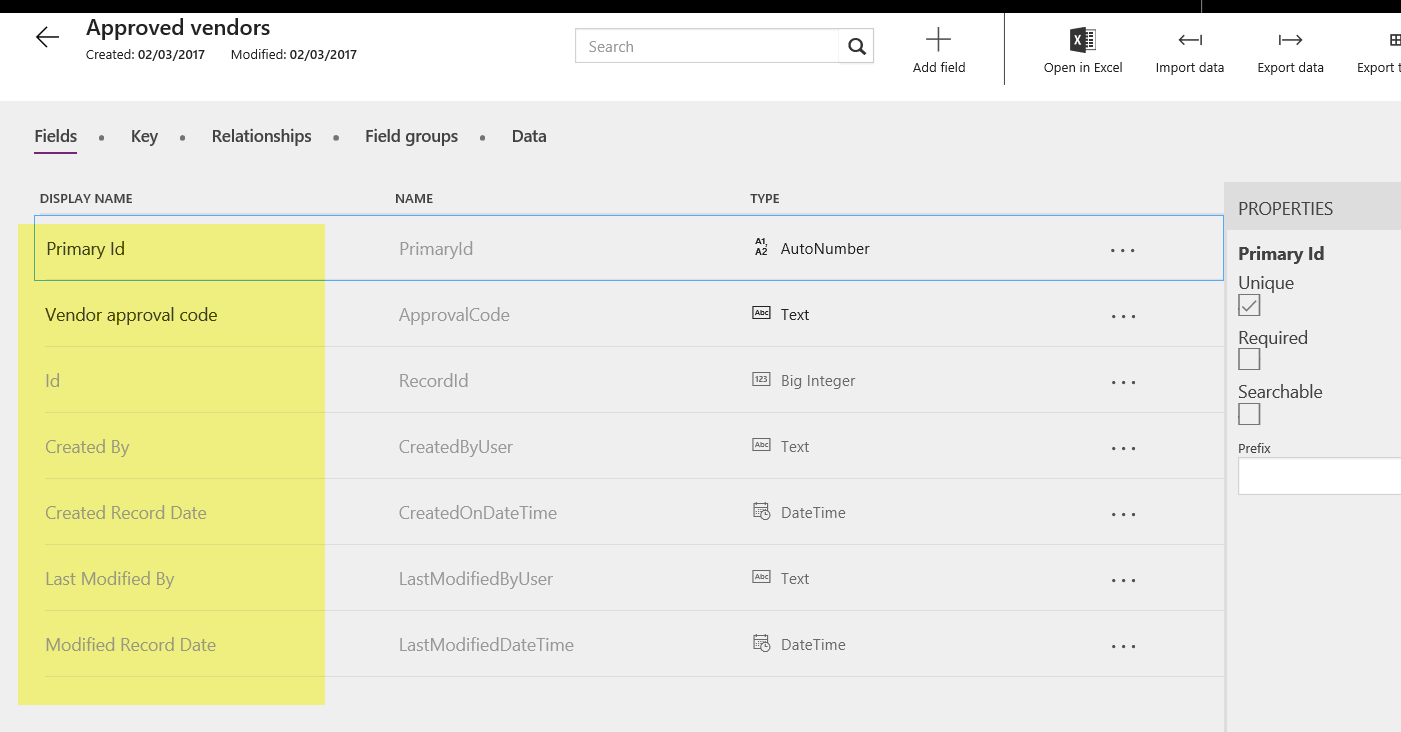Select the Data tab
1401x732 pixels.
click(x=529, y=136)
